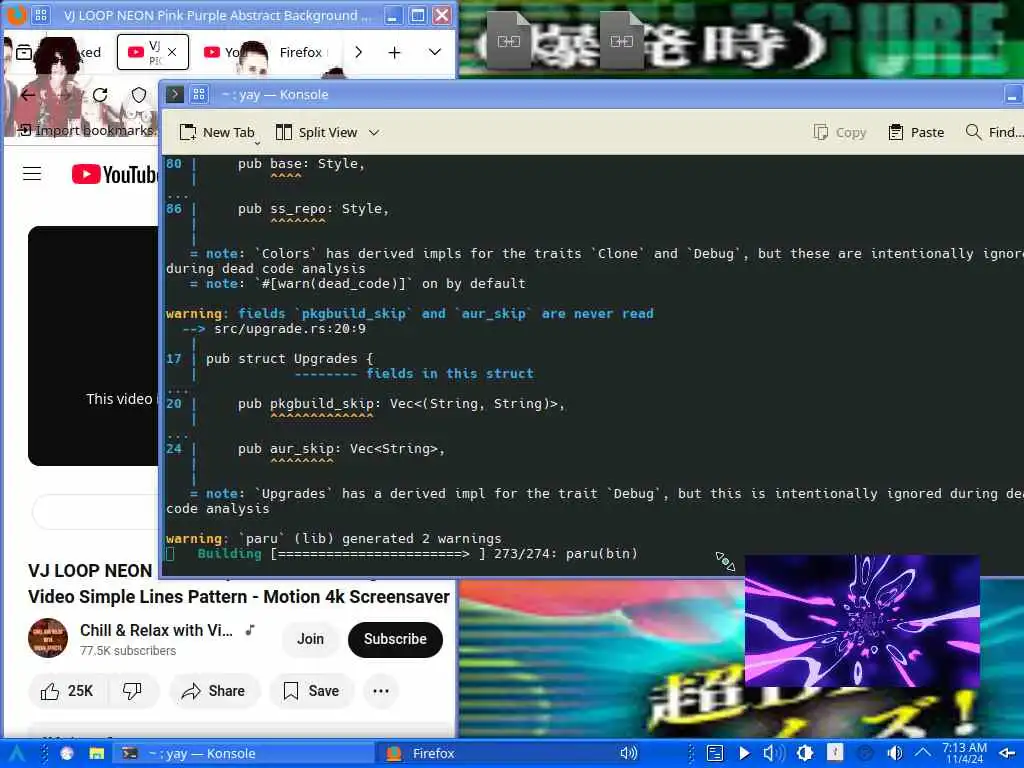Click terminal text 'src/upgrade.rs:20:9'
The image size is (1024, 768).
point(290,328)
